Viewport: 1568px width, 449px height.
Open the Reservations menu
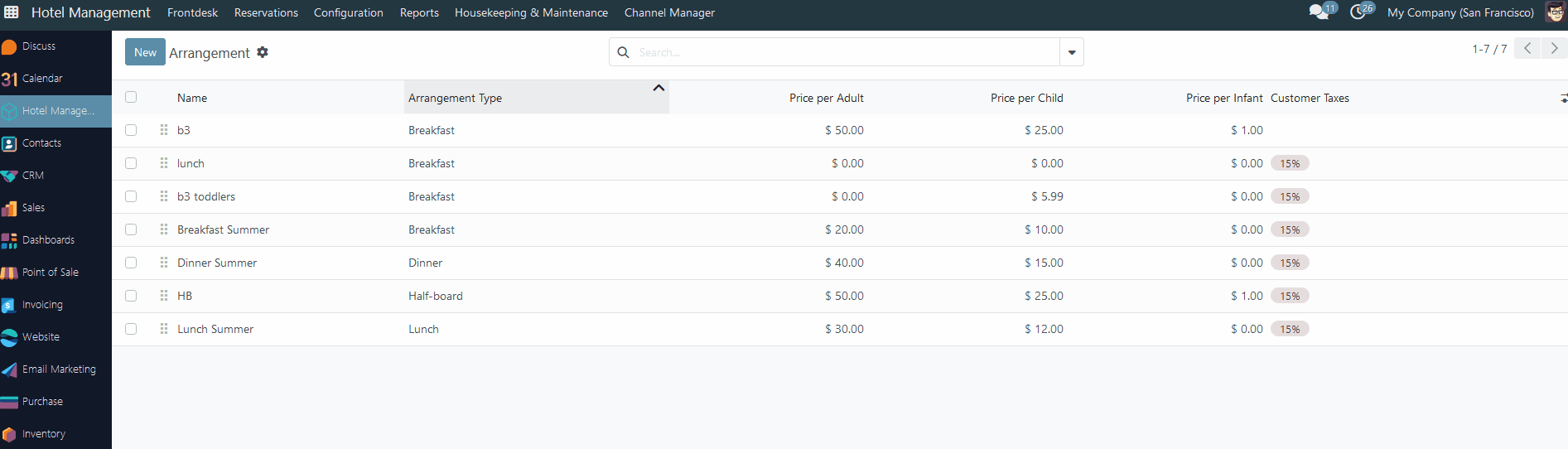point(266,12)
